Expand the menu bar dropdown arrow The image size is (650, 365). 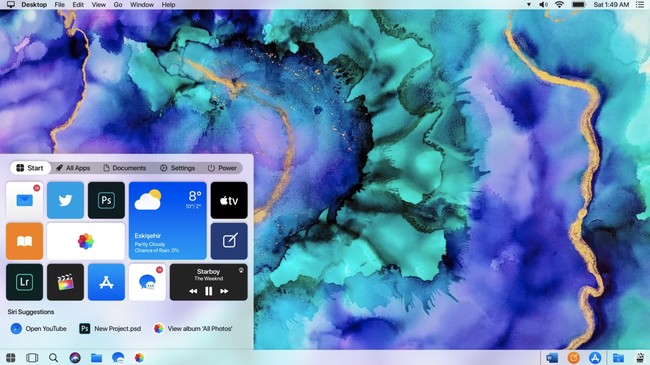pos(529,5)
